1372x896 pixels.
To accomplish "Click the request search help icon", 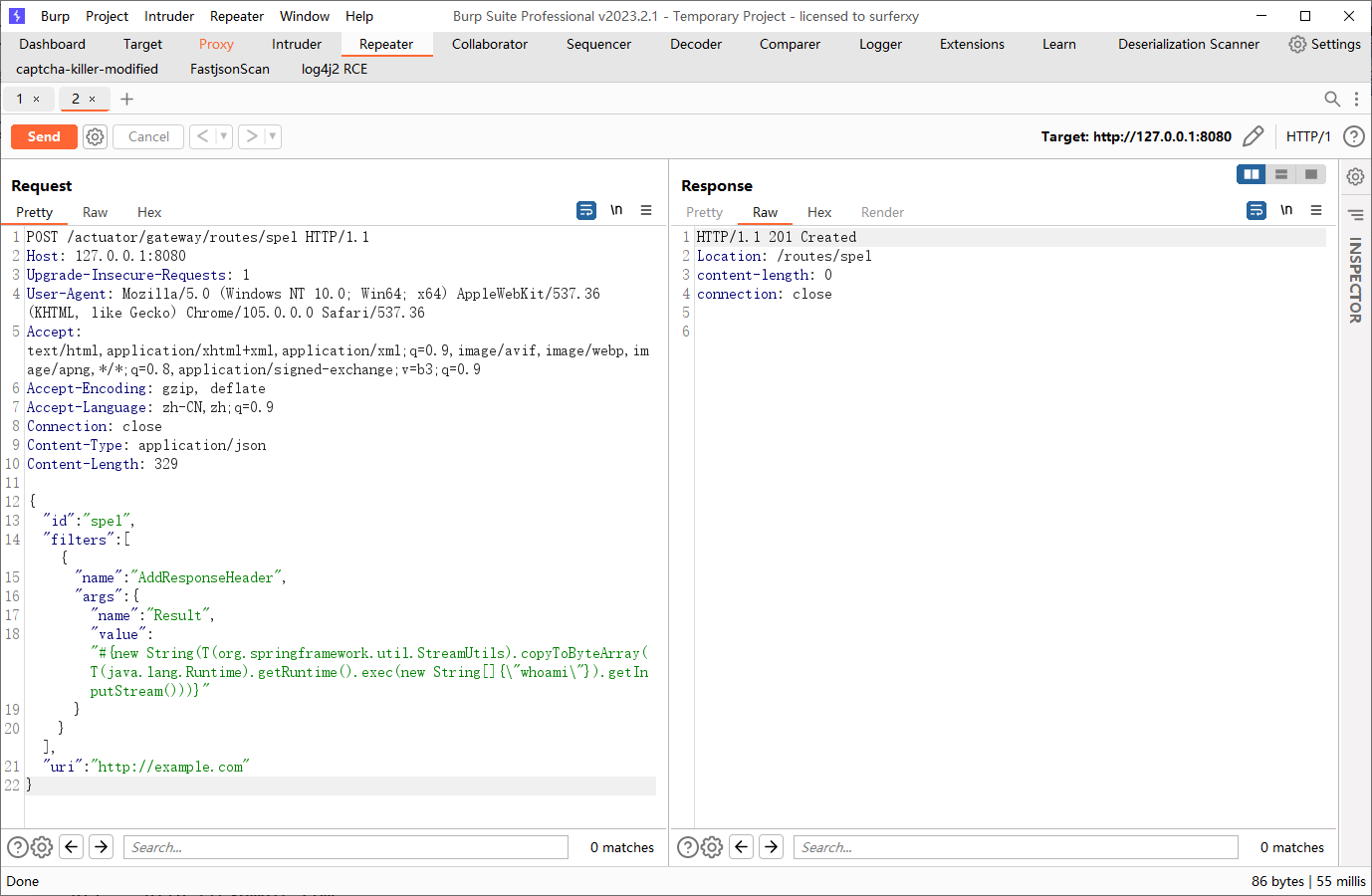I will 18,847.
